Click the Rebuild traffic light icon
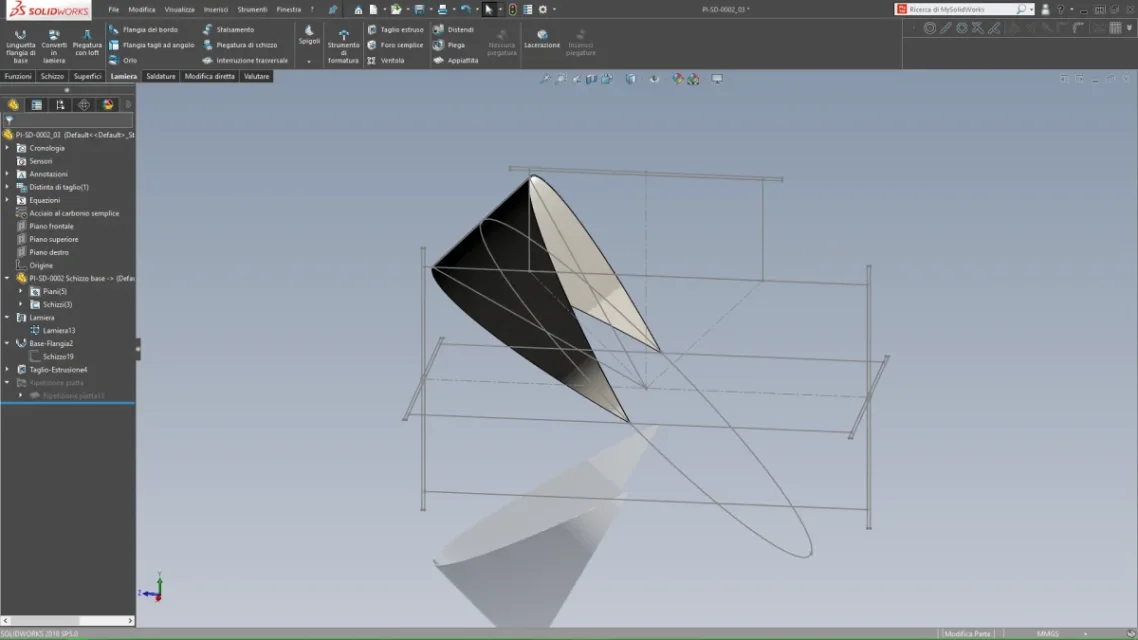This screenshot has width=1138, height=640. 512,9
